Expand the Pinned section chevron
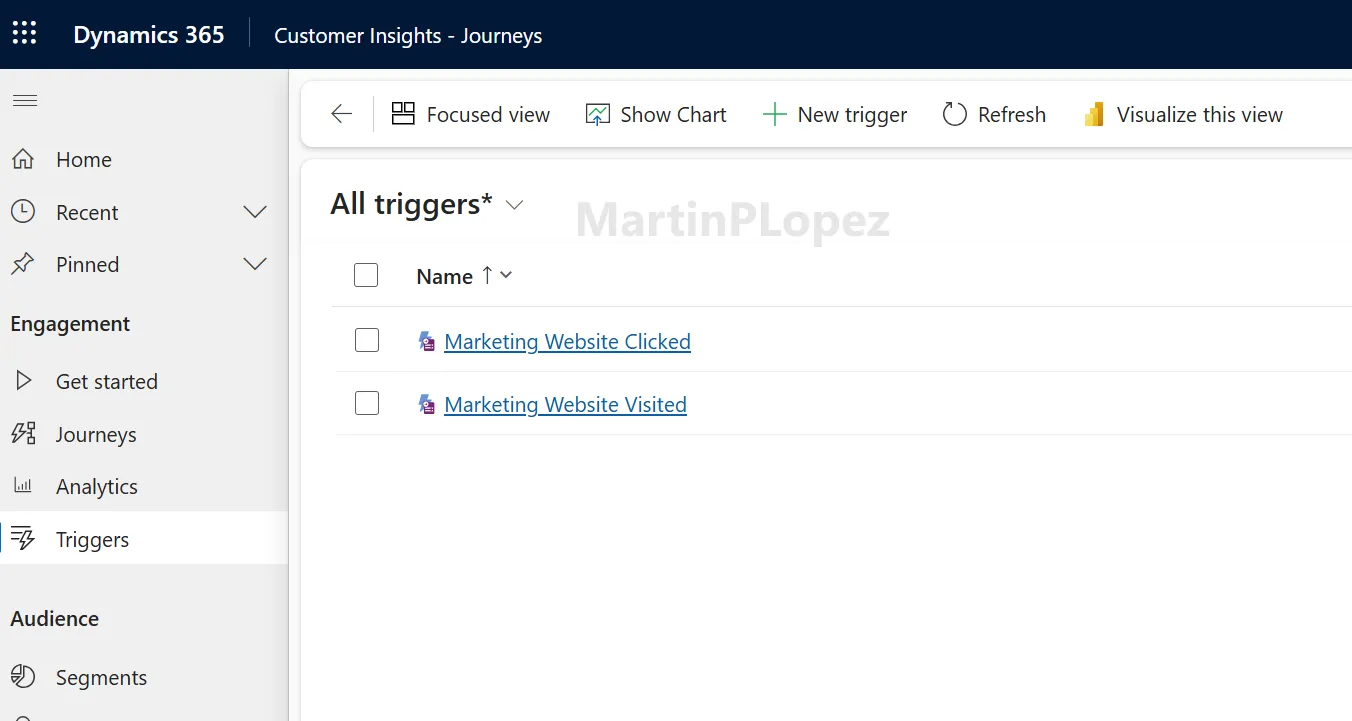The width and height of the screenshot is (1352, 721). pos(256,264)
